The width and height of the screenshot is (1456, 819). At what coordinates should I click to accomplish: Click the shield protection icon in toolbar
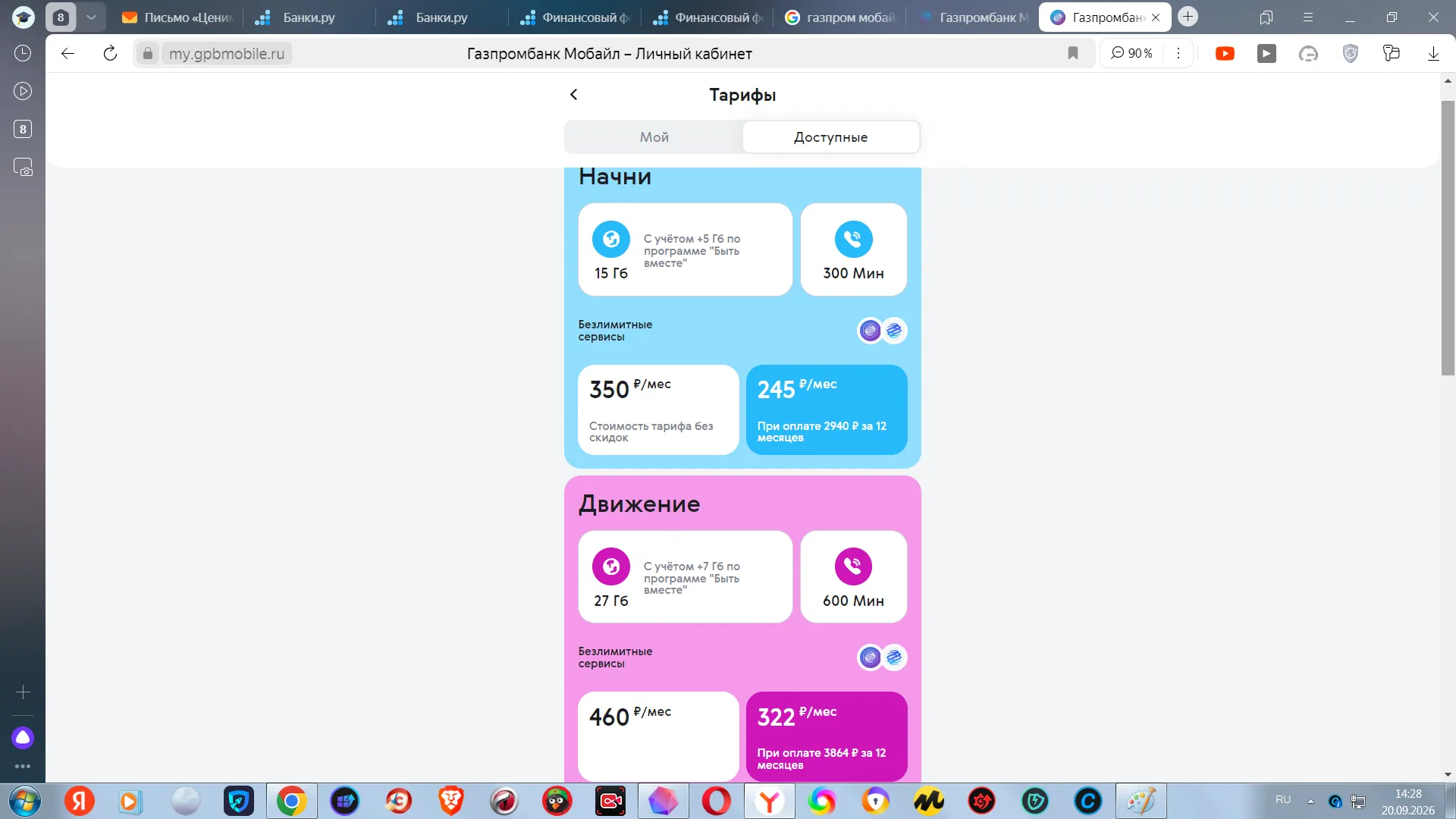tap(1350, 53)
